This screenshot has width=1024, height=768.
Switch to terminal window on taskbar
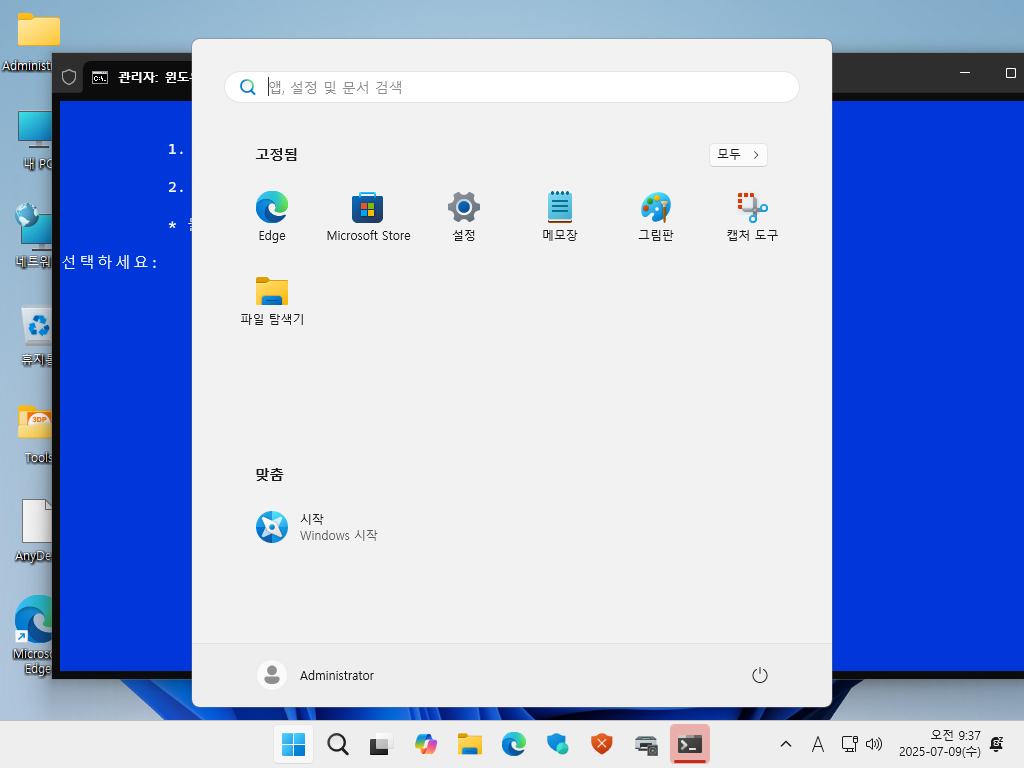tap(690, 744)
